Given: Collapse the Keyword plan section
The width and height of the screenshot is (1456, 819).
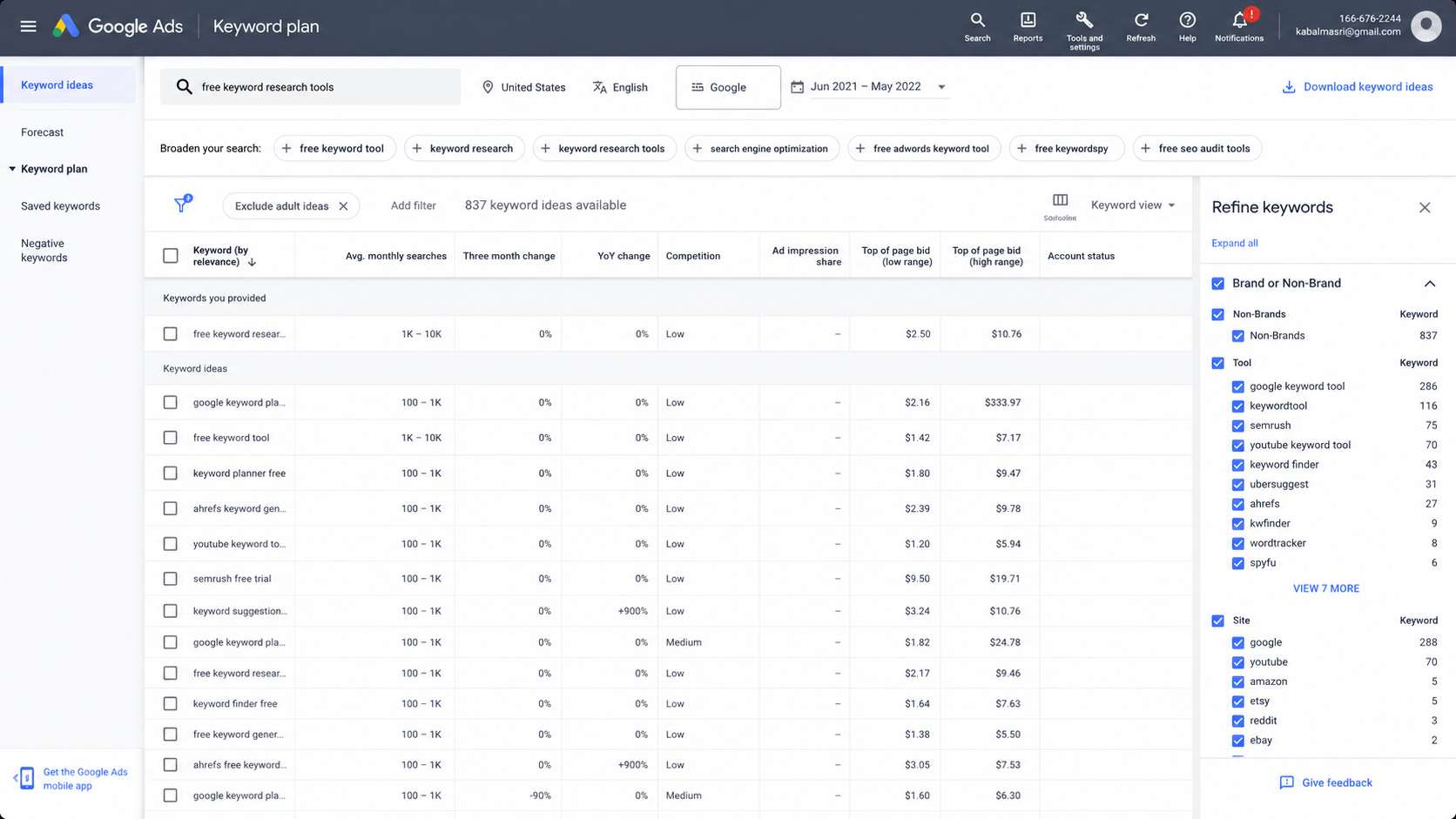Looking at the screenshot, I should coord(12,169).
